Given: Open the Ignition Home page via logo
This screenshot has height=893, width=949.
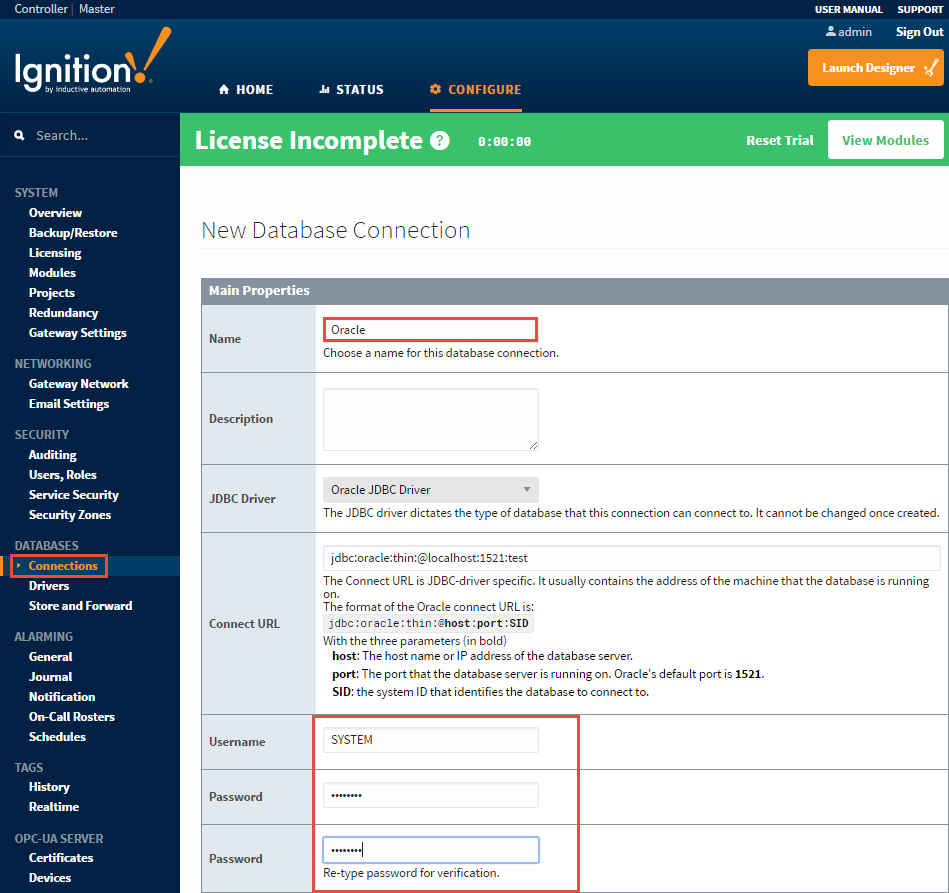Looking at the screenshot, I should coord(90,65).
